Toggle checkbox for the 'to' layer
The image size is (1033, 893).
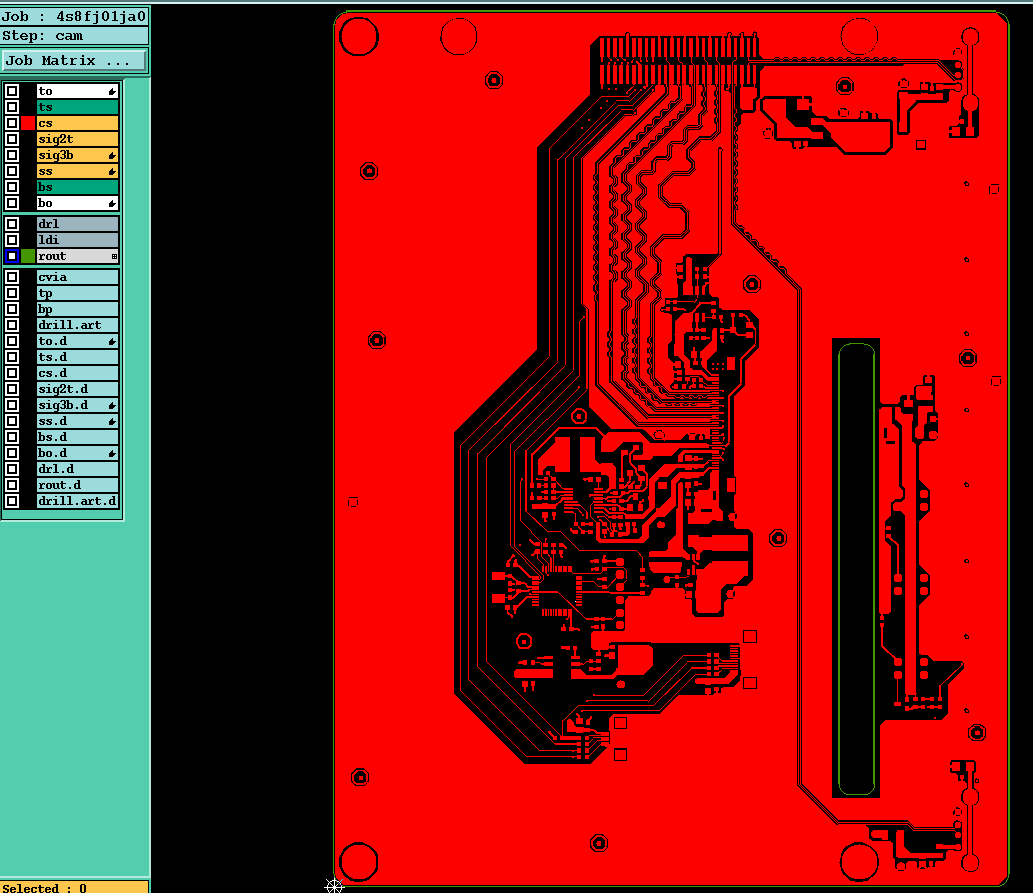click(12, 91)
